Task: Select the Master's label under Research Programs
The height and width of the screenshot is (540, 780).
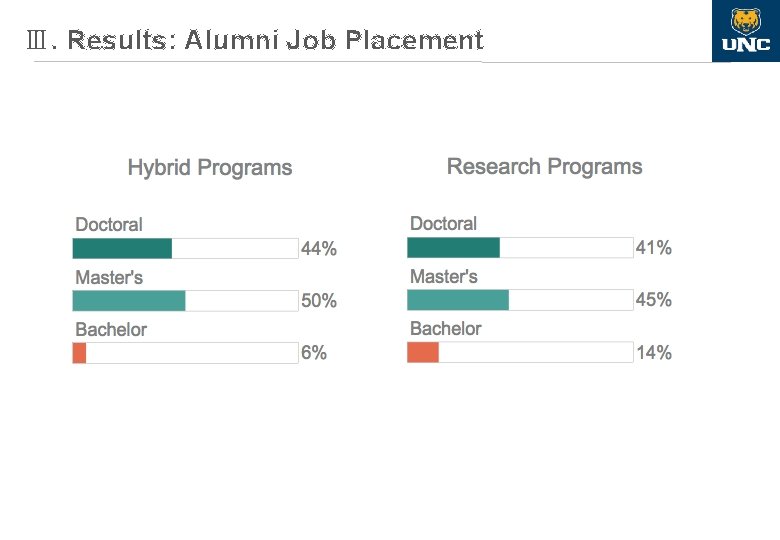Action: click(x=443, y=276)
